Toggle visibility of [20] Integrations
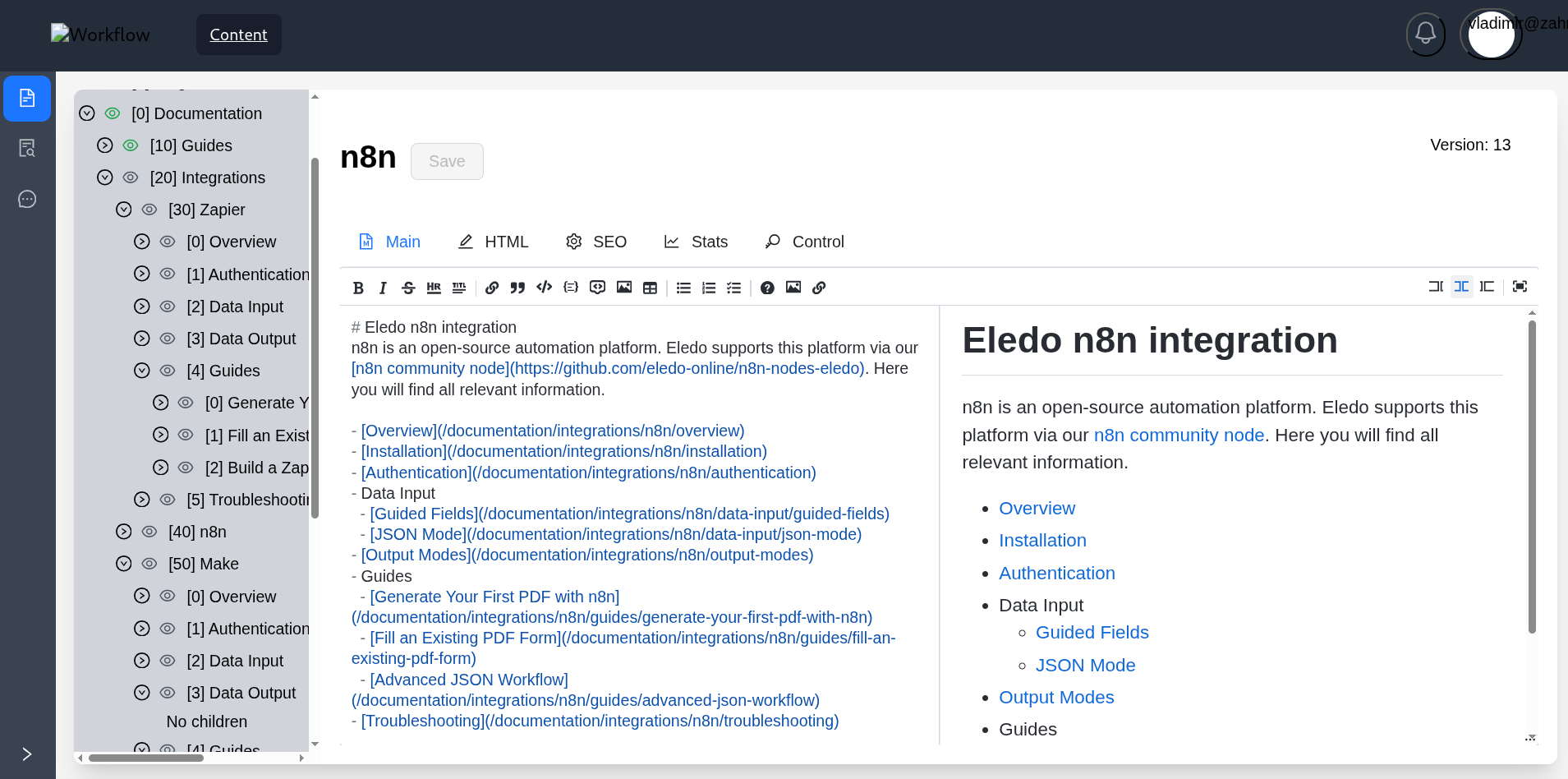1568x779 pixels. coord(131,177)
